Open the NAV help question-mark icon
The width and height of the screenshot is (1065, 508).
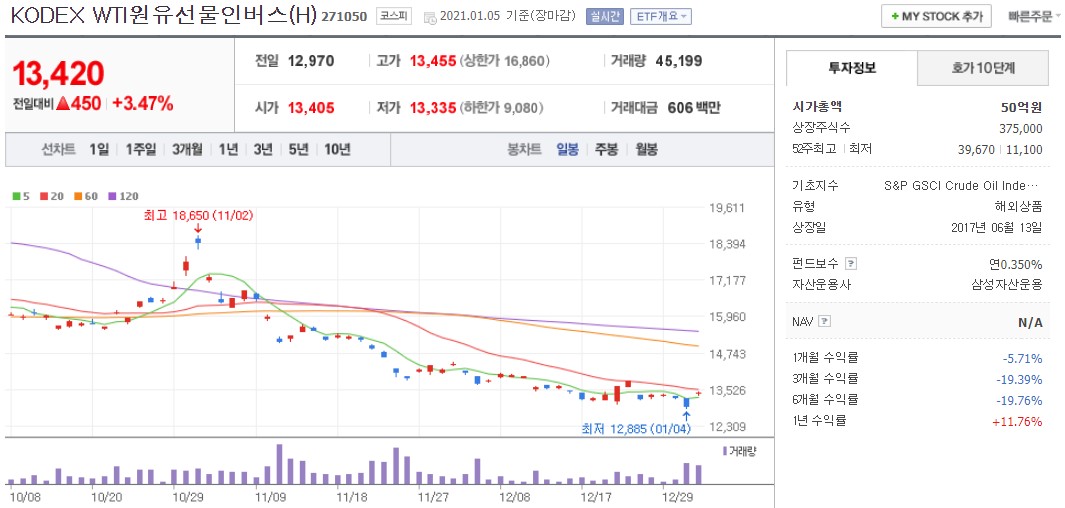point(825,322)
